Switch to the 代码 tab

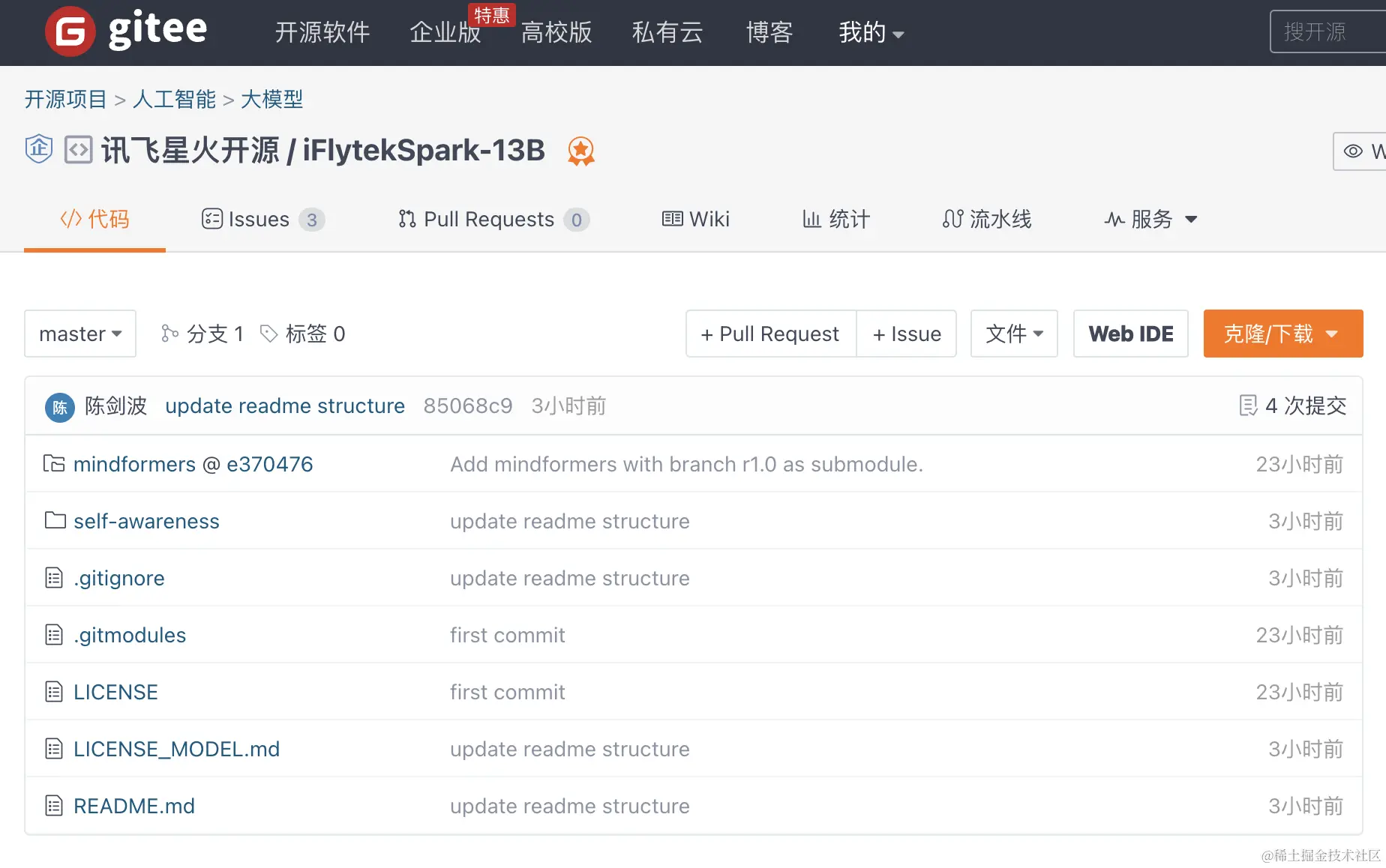tap(94, 220)
